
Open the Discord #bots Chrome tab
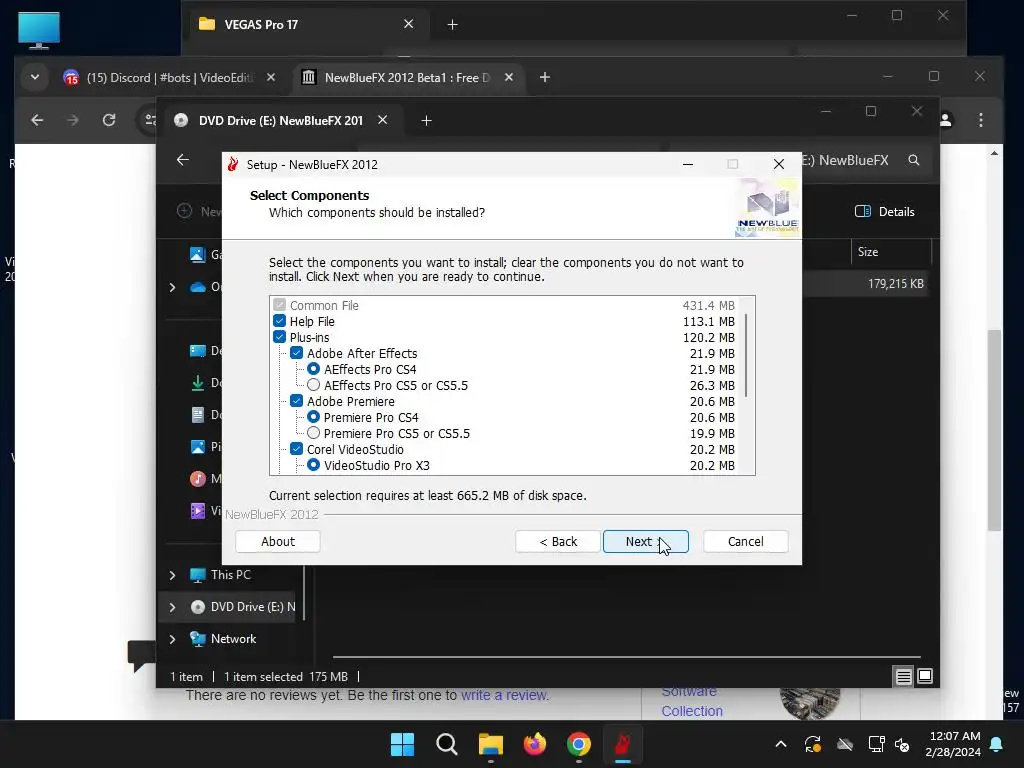point(168,78)
